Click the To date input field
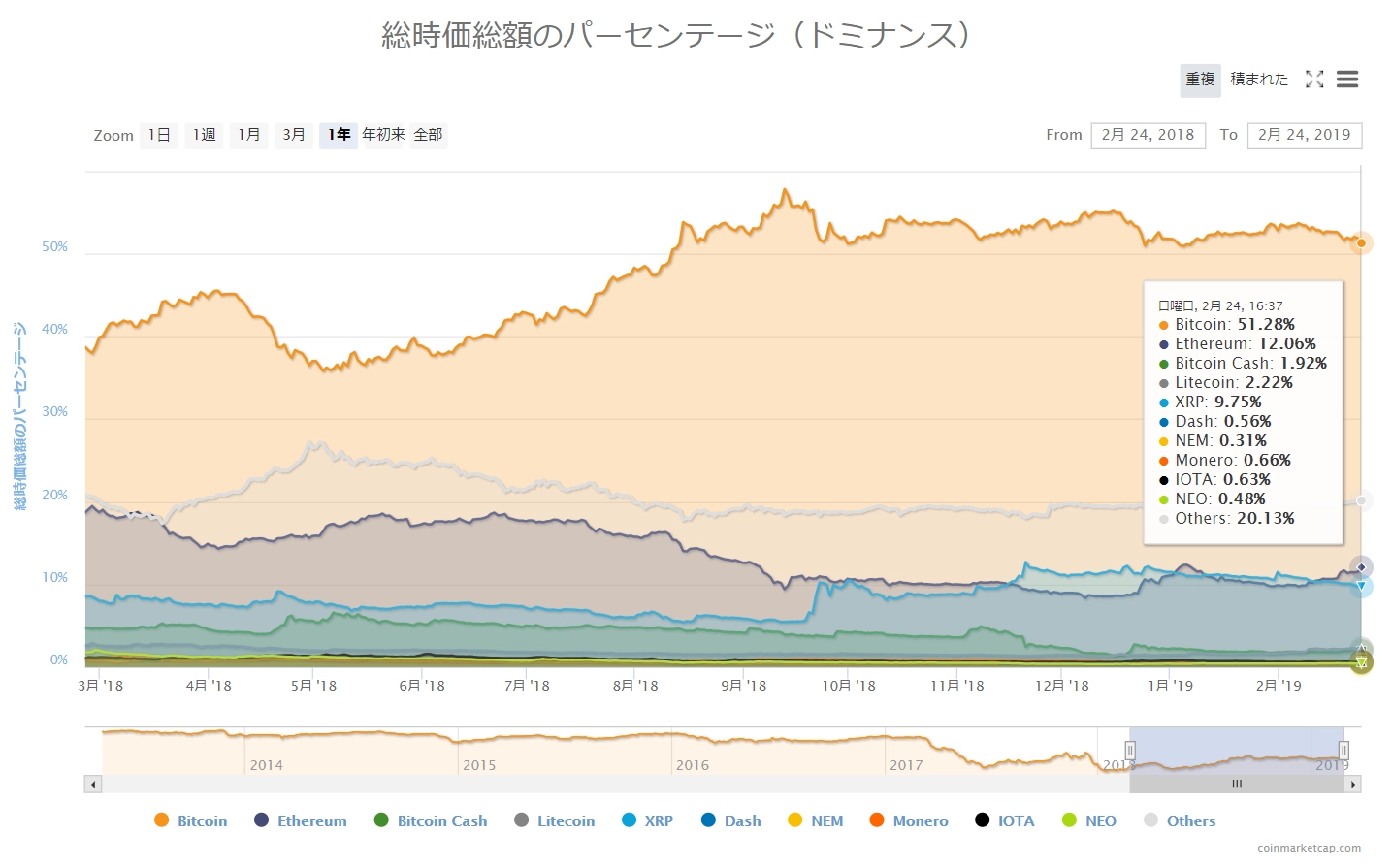Screen dimensions: 1392x868 click(1304, 135)
